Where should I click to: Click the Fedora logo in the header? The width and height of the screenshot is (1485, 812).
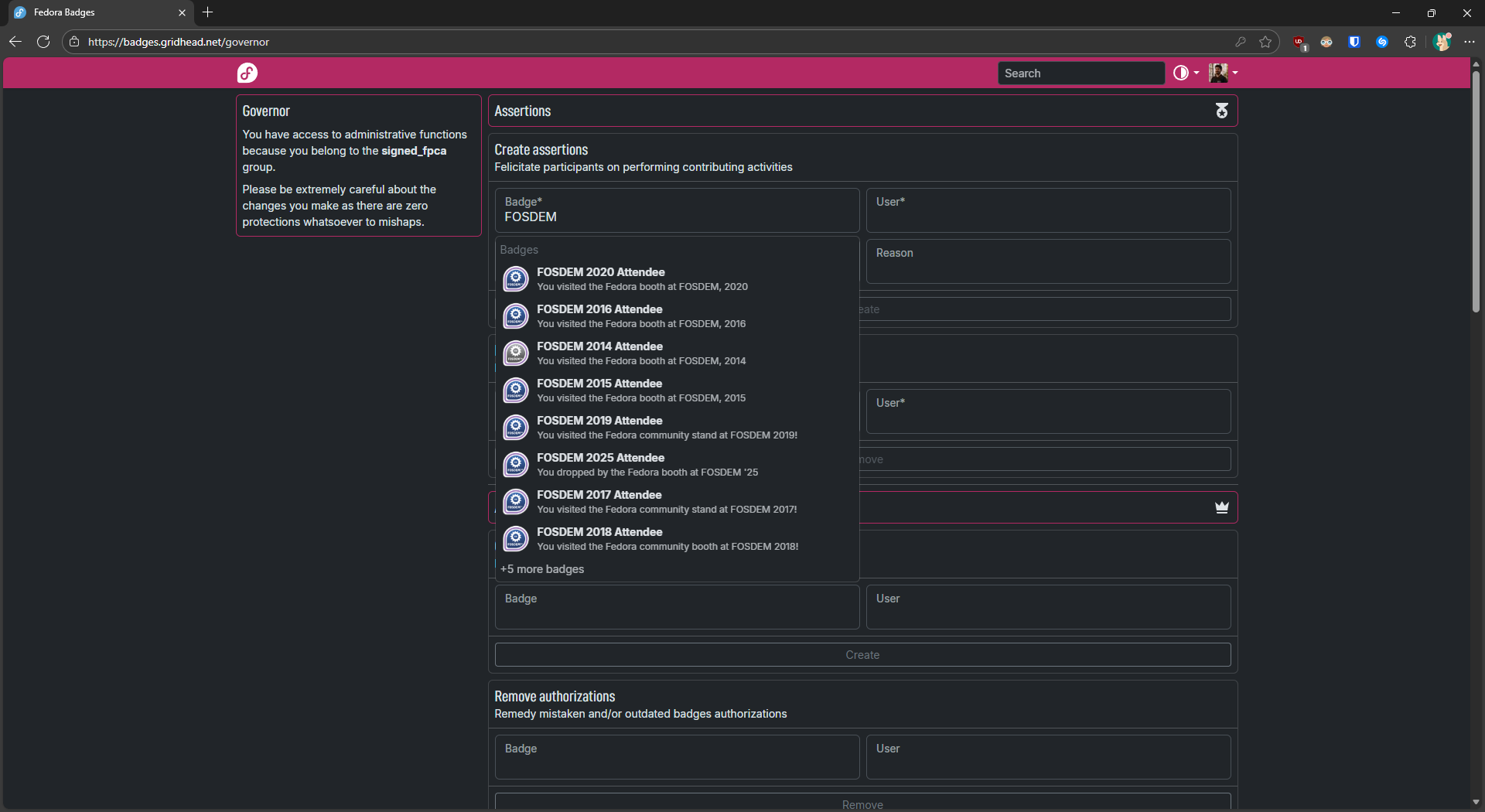(x=247, y=73)
